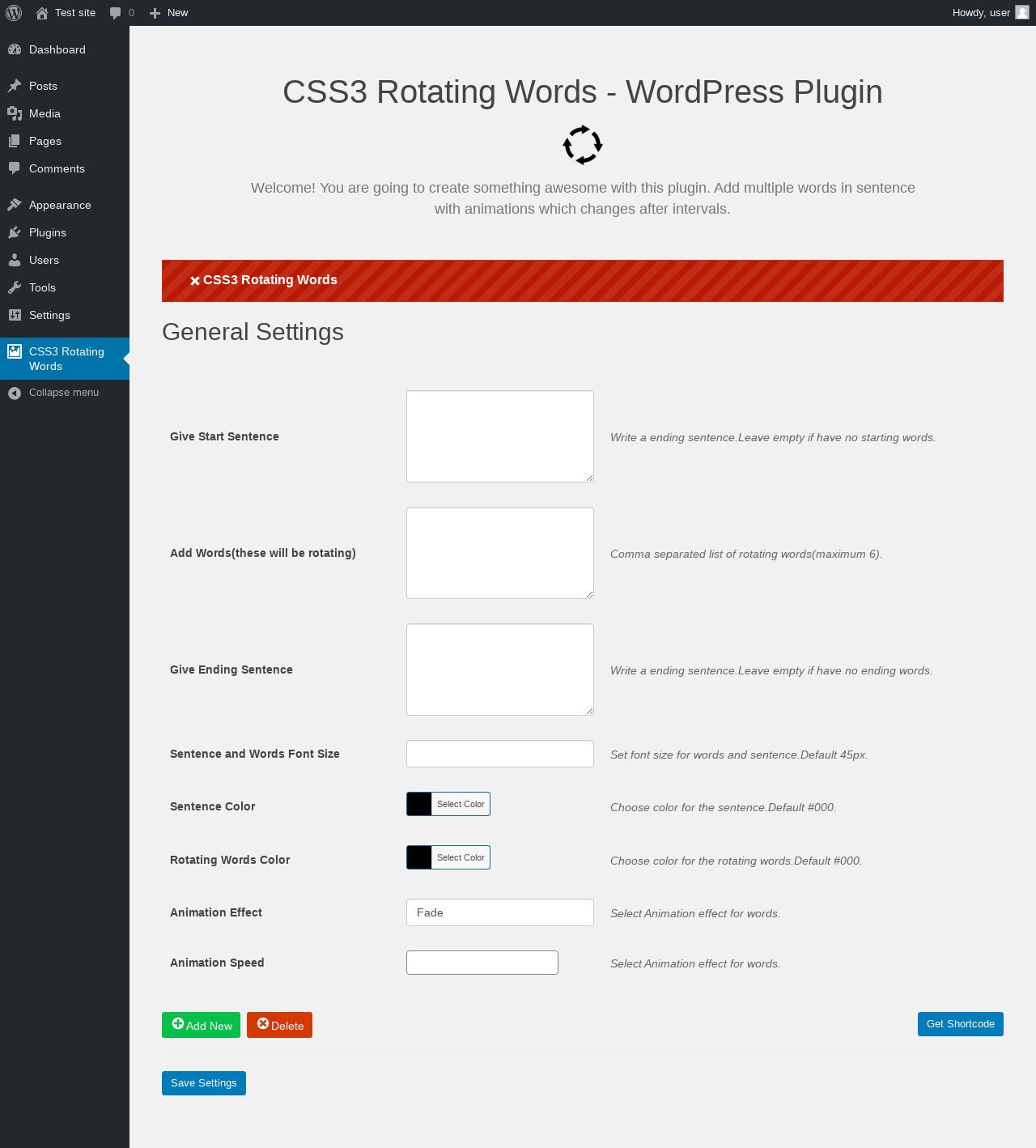Click the Collapse menu arrow icon
The width and height of the screenshot is (1036, 1148).
point(15,393)
